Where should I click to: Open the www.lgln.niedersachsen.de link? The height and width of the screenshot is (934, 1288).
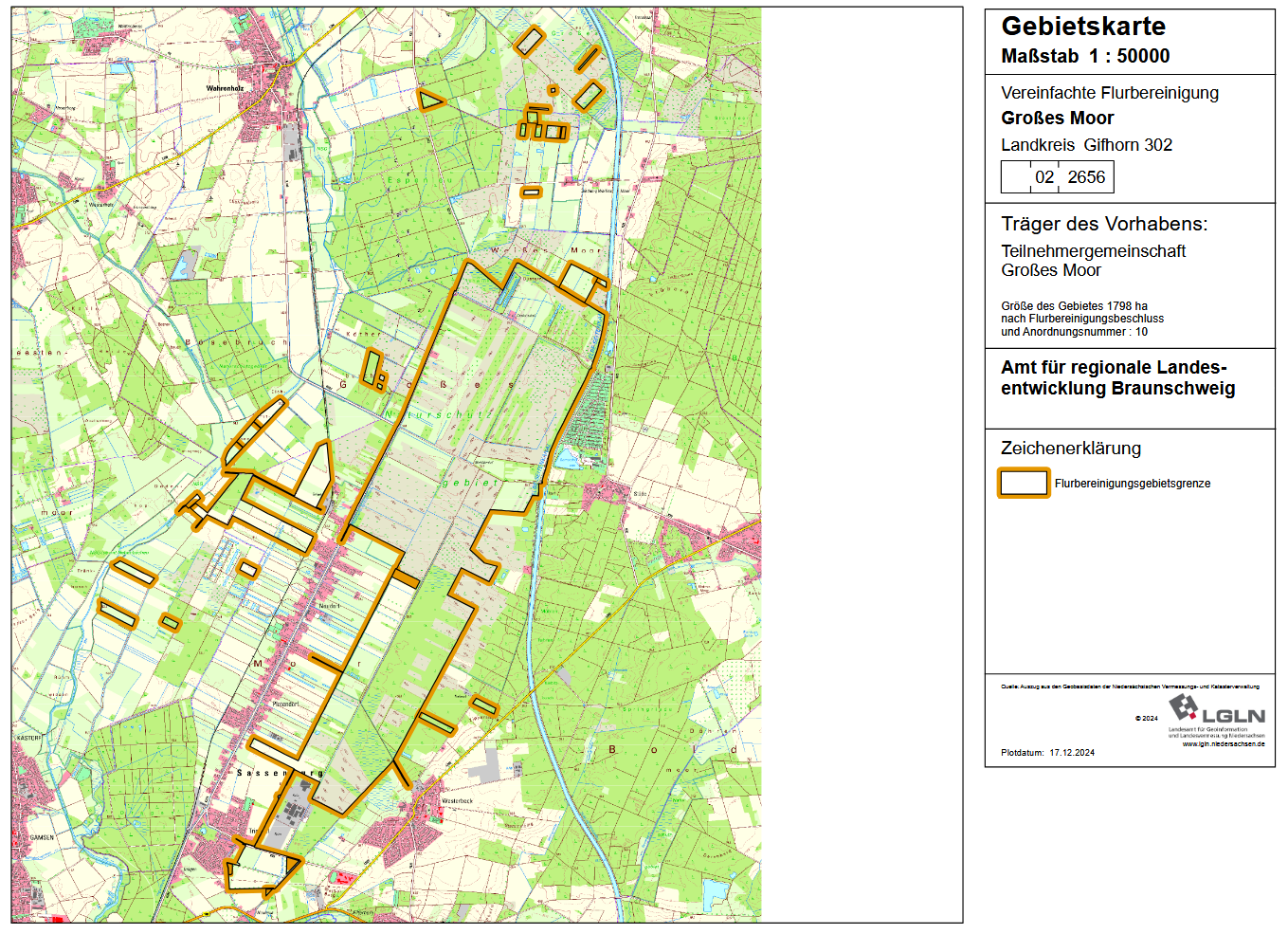(x=1223, y=744)
